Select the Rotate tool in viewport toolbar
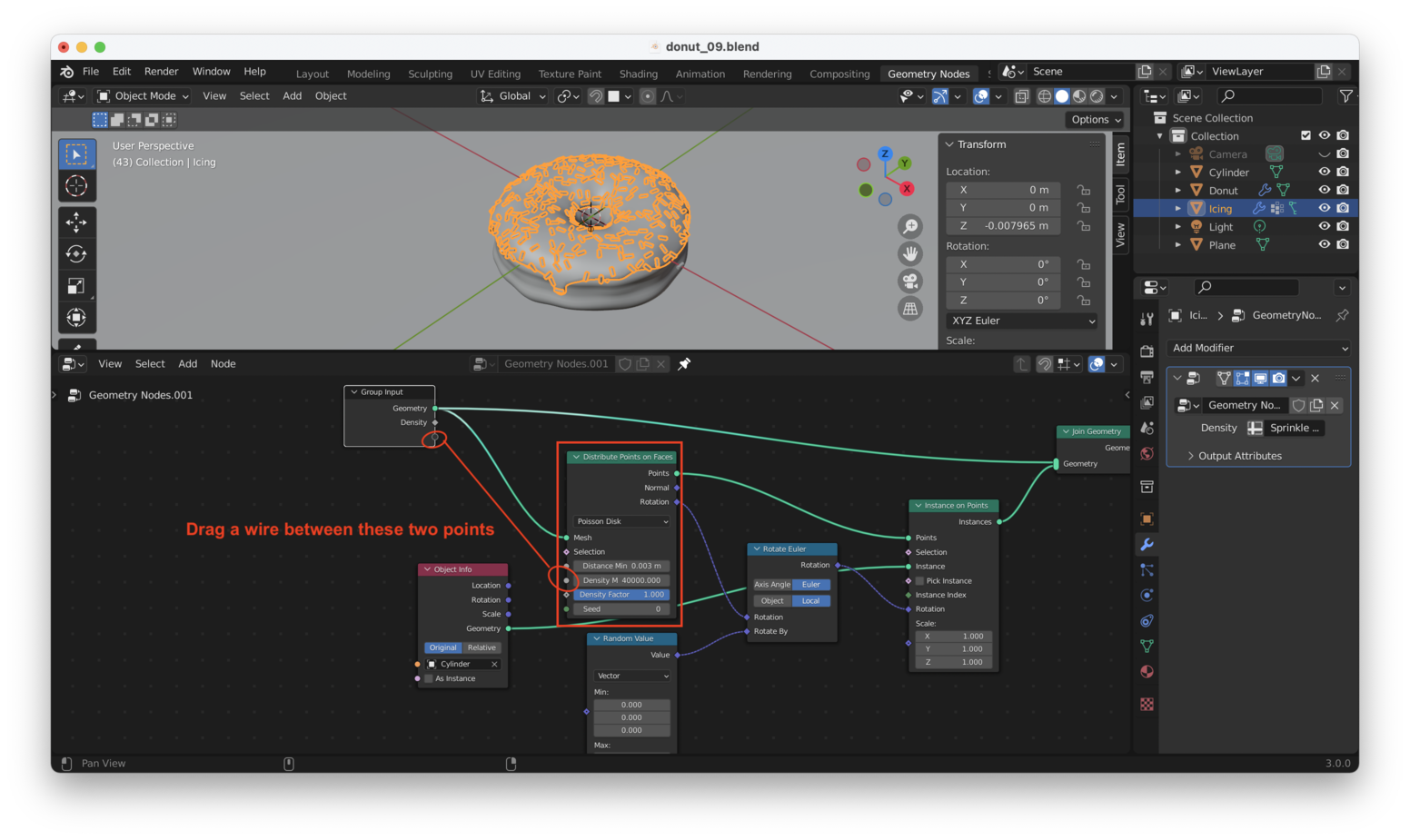The height and width of the screenshot is (840, 1410). point(76,253)
